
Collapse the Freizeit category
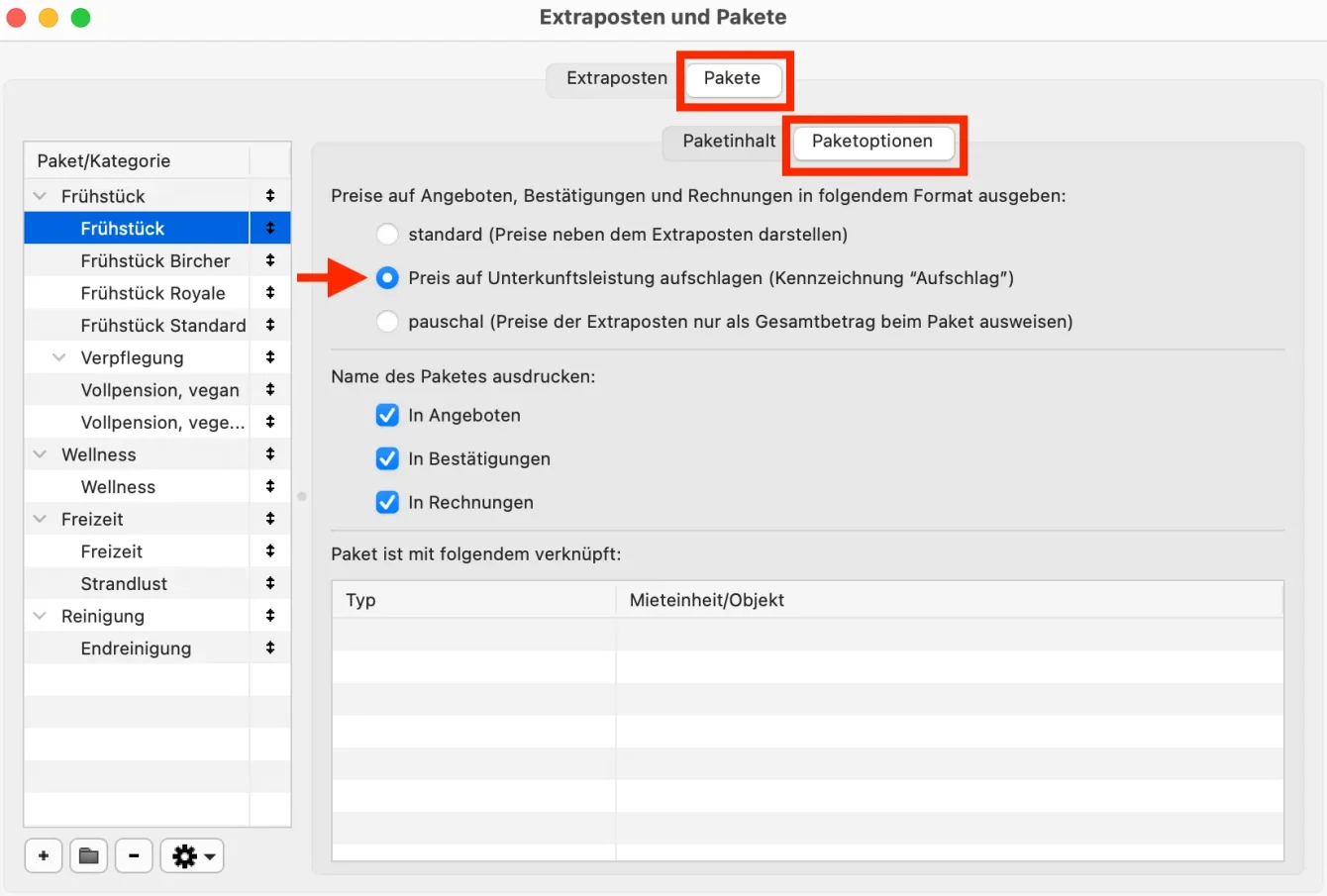click(41, 519)
